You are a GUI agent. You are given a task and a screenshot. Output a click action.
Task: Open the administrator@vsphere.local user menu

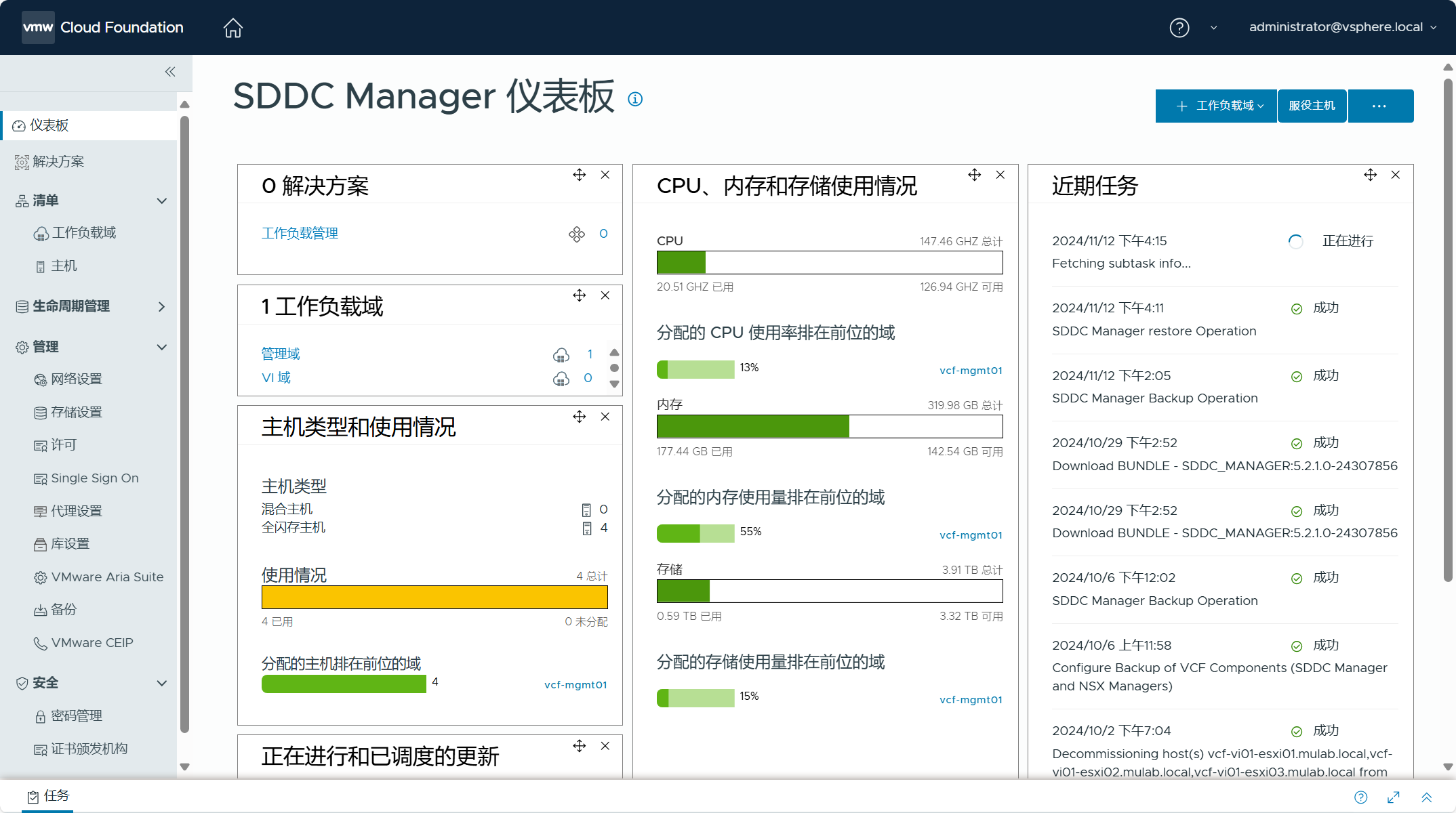[x=1342, y=27]
